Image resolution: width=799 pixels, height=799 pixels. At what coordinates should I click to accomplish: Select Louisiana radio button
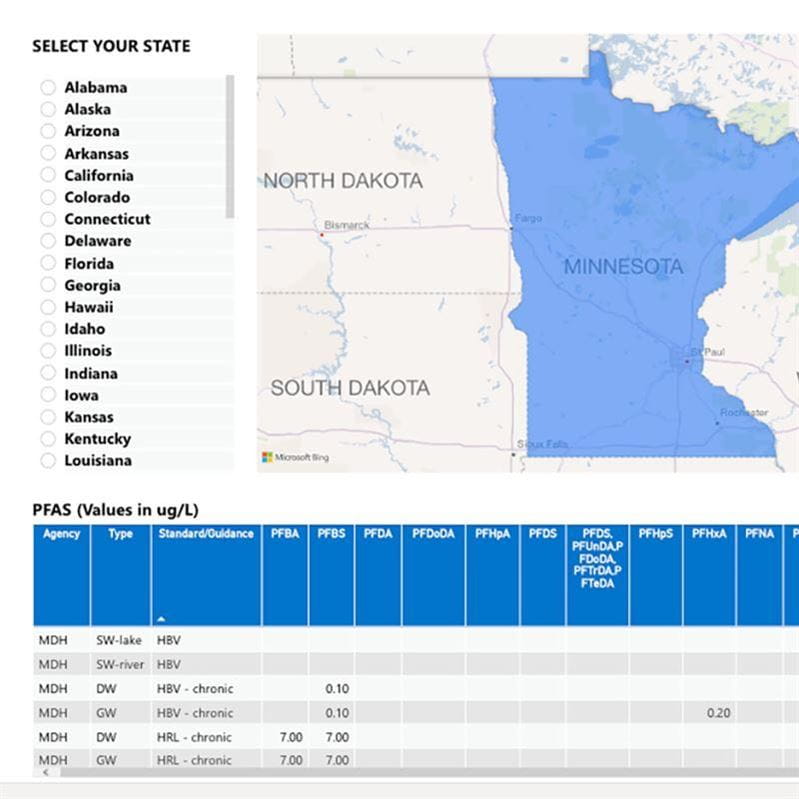48,461
